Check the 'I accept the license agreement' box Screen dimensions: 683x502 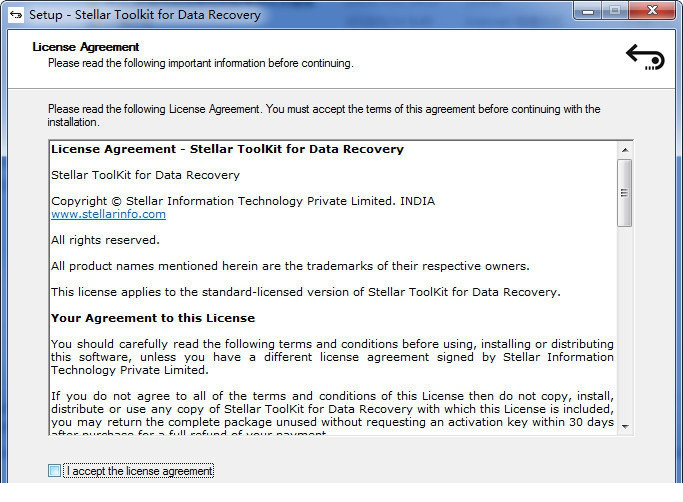coord(54,471)
